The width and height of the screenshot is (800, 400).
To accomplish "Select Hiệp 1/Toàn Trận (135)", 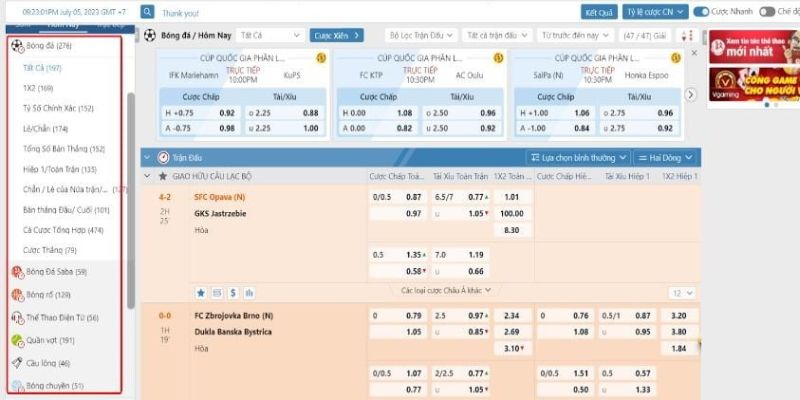I will pyautogui.click(x=60, y=169).
